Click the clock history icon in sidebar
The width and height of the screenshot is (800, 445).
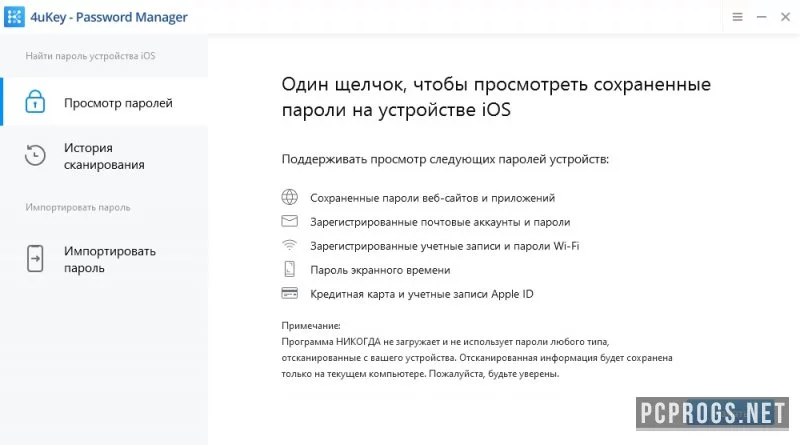pos(35,155)
